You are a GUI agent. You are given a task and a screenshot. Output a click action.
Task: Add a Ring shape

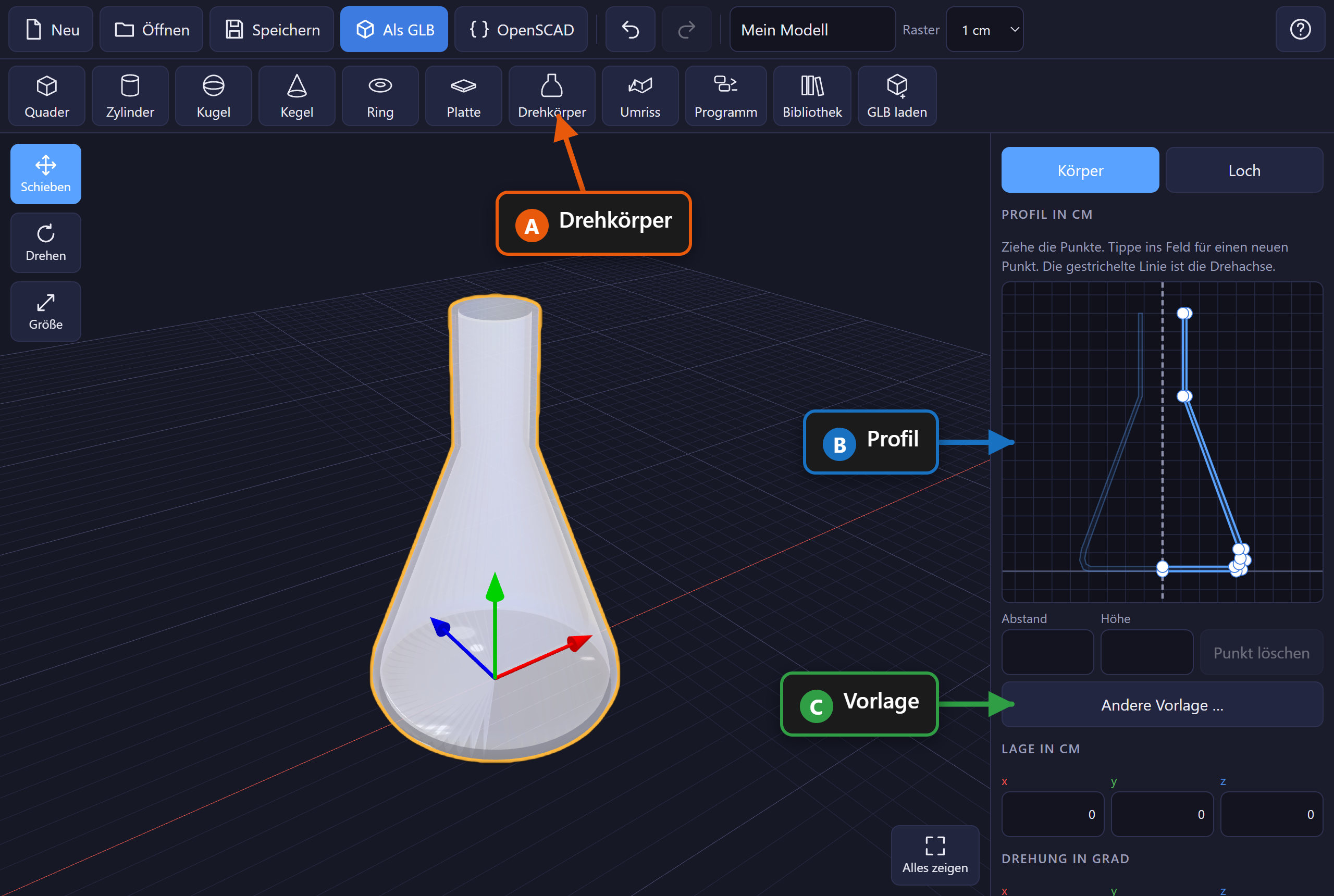(x=380, y=95)
